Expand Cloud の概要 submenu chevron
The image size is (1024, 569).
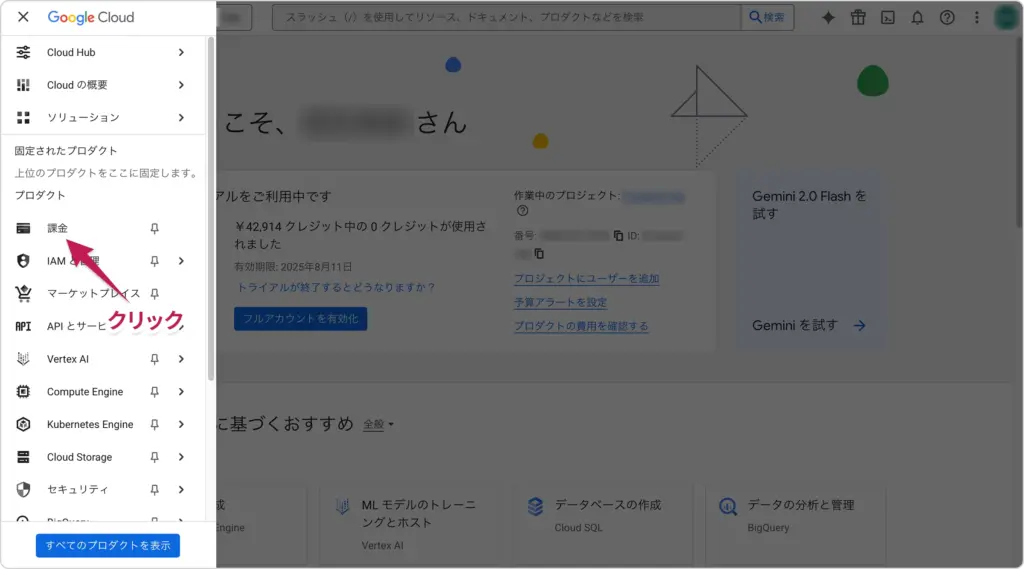(x=181, y=85)
